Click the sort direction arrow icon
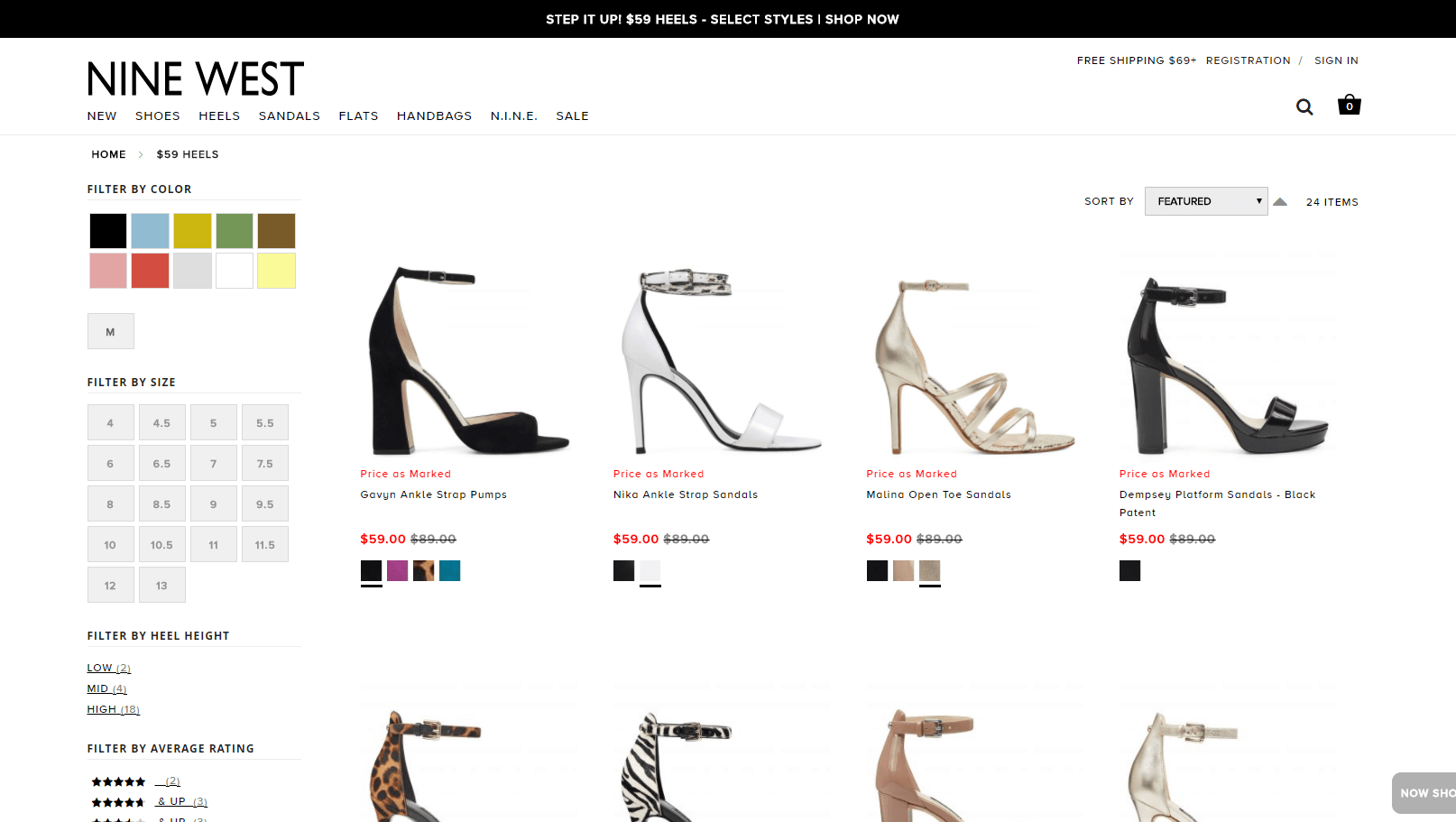Image resolution: width=1456 pixels, height=822 pixels. pyautogui.click(x=1280, y=201)
